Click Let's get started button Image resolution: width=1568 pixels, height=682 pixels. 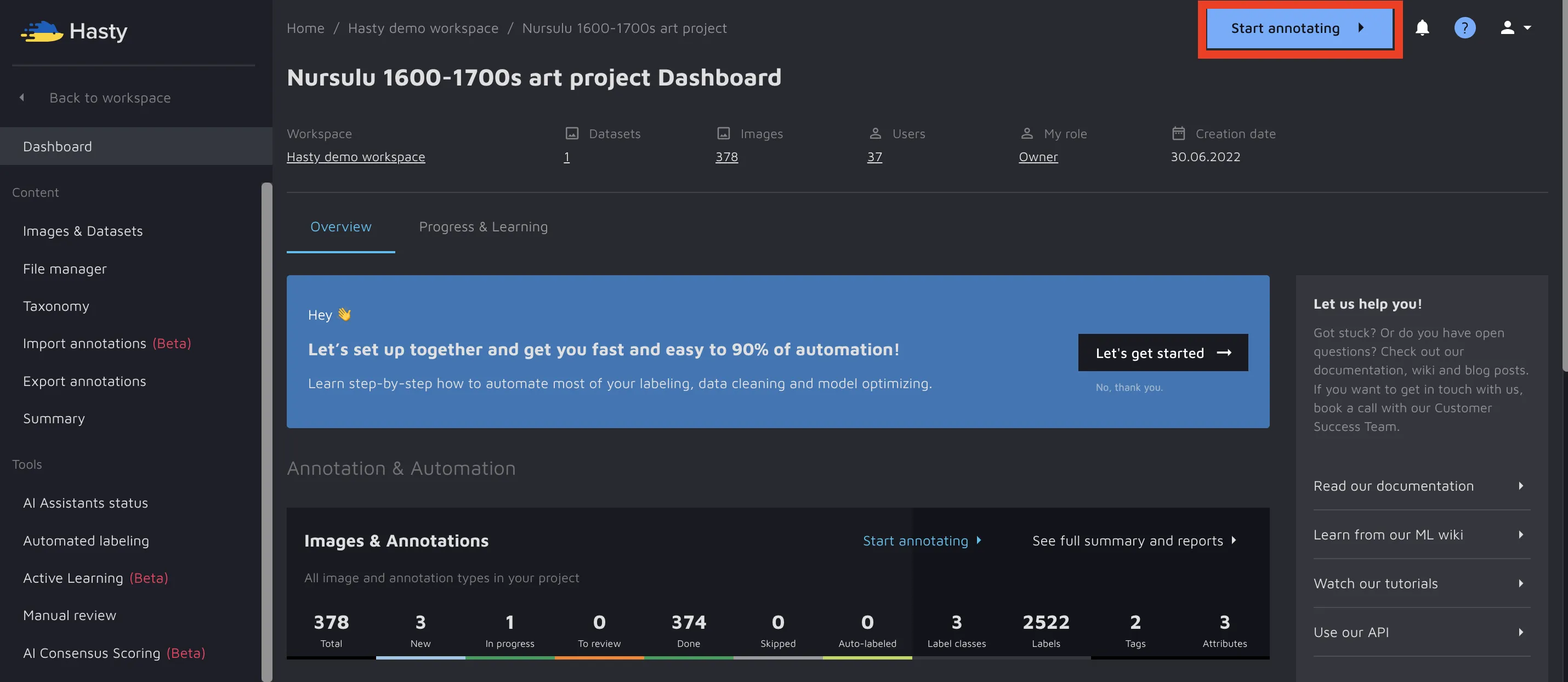1163,353
